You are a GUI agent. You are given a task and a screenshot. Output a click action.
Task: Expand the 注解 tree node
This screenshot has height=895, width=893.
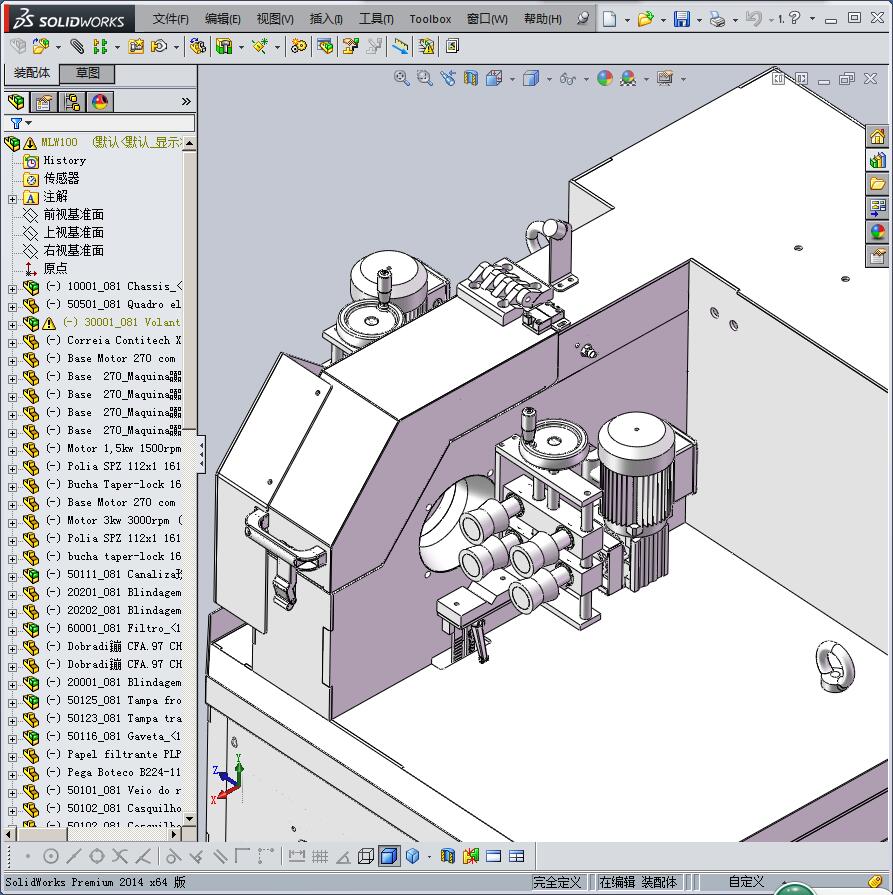click(x=12, y=199)
